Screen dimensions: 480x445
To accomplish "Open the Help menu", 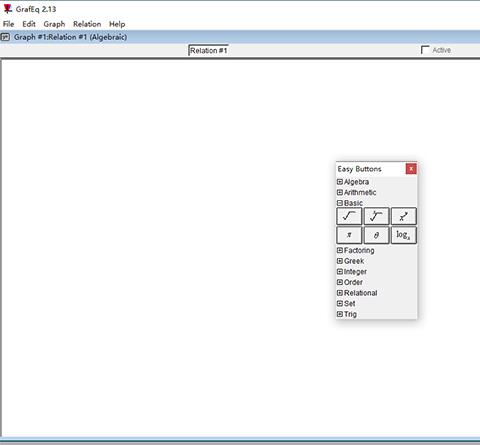I will pyautogui.click(x=117, y=24).
